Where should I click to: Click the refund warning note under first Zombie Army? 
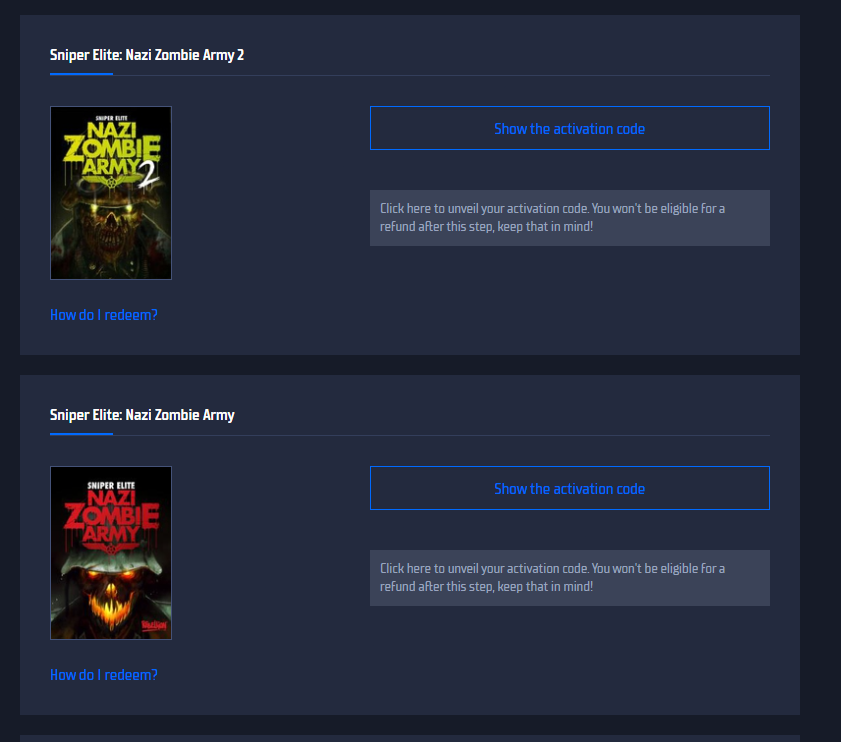coord(570,578)
